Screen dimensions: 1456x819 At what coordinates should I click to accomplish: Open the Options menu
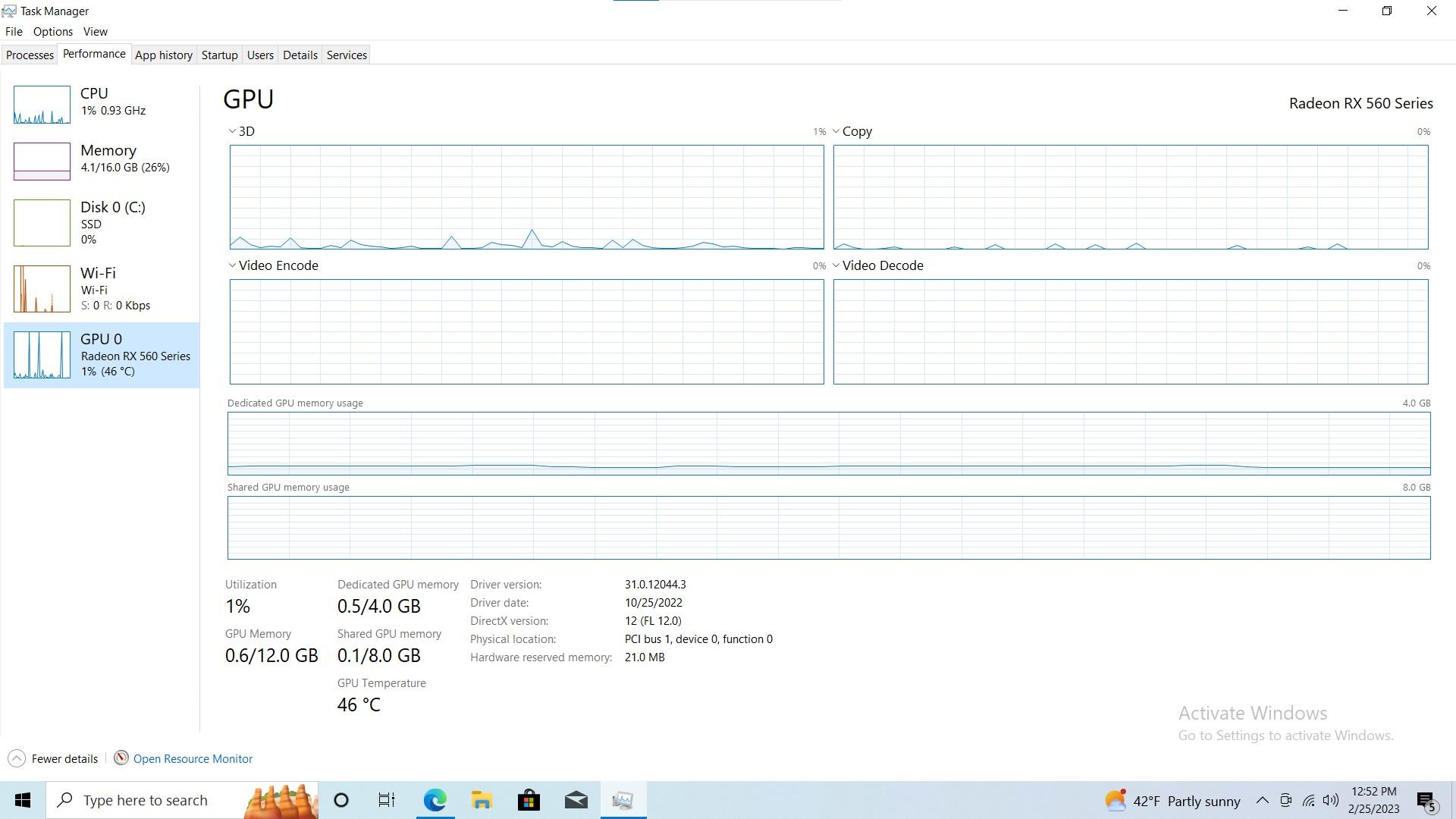pyautogui.click(x=53, y=32)
